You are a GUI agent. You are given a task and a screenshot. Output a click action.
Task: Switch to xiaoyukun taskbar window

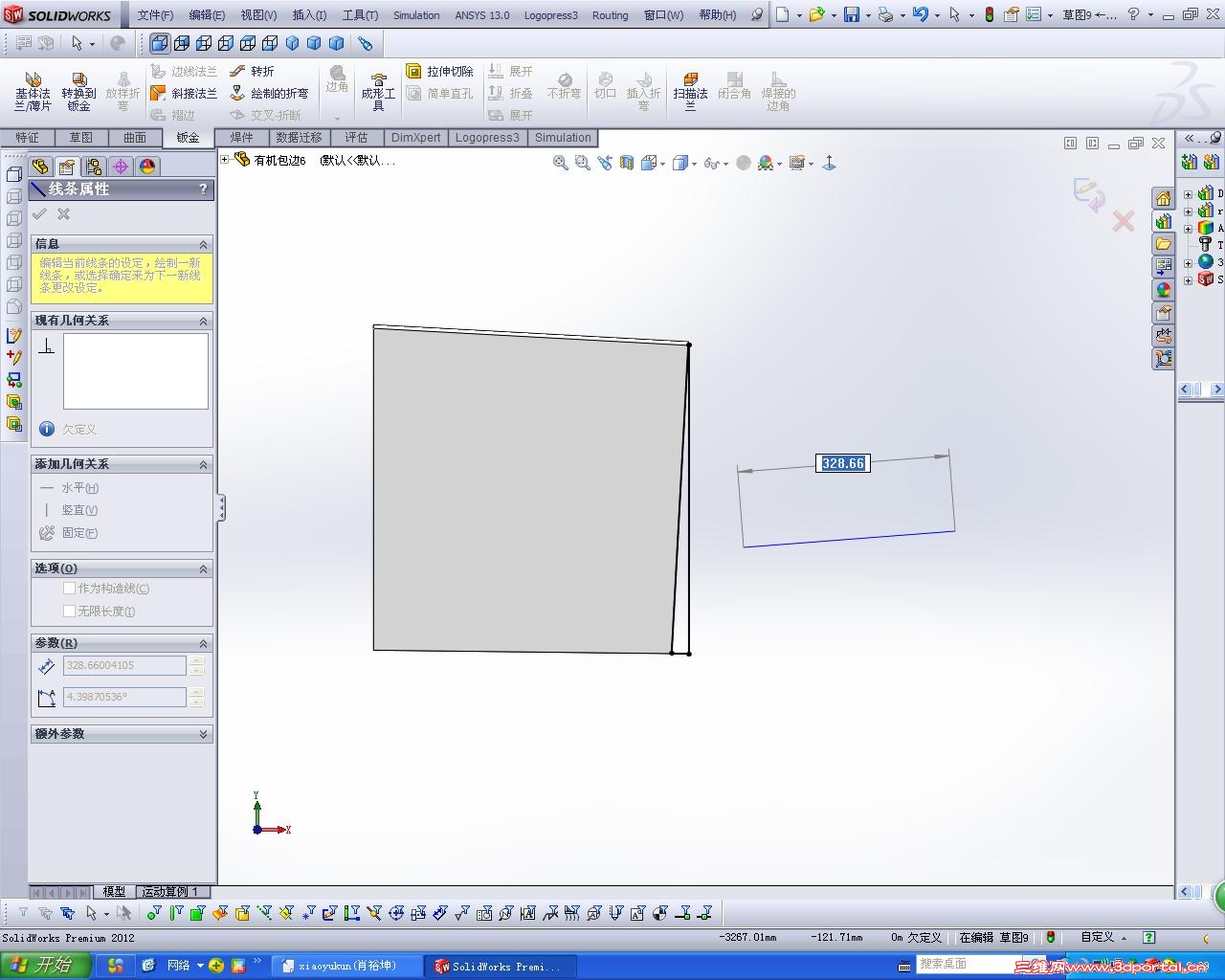[347, 966]
